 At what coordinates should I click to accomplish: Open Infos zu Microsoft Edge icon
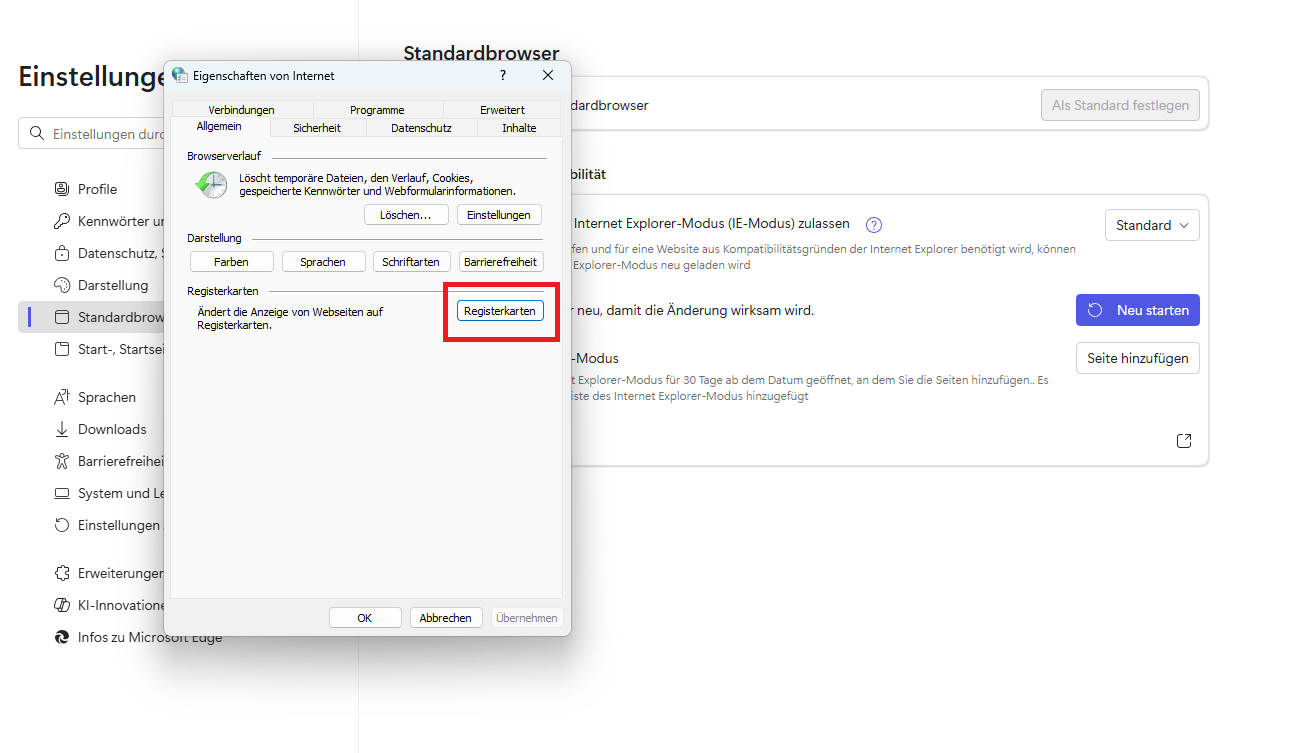point(61,637)
